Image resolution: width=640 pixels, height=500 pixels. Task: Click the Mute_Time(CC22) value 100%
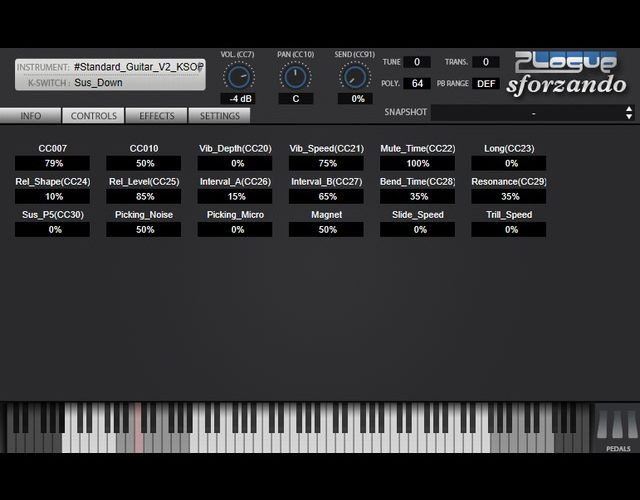coord(417,163)
